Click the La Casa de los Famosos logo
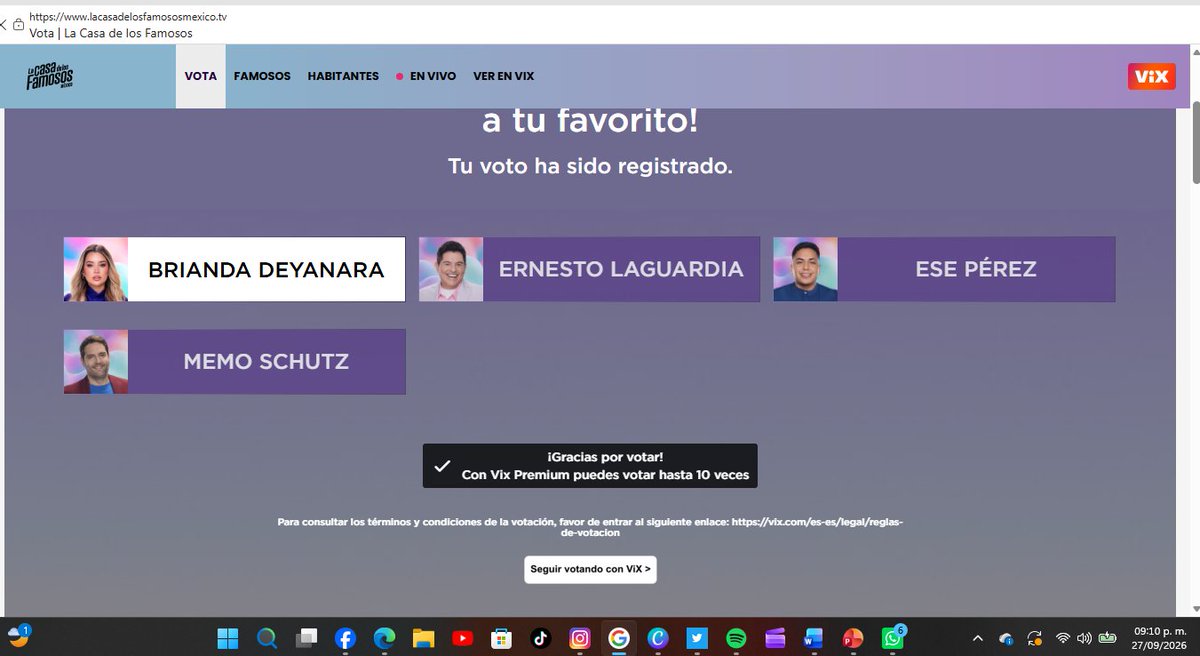Screen dimensions: 1200x656 click(50, 76)
